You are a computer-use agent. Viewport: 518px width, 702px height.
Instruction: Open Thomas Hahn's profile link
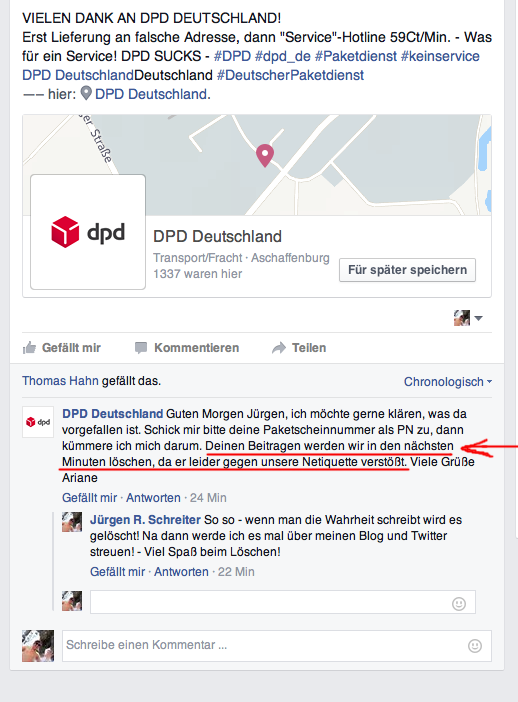[60, 381]
